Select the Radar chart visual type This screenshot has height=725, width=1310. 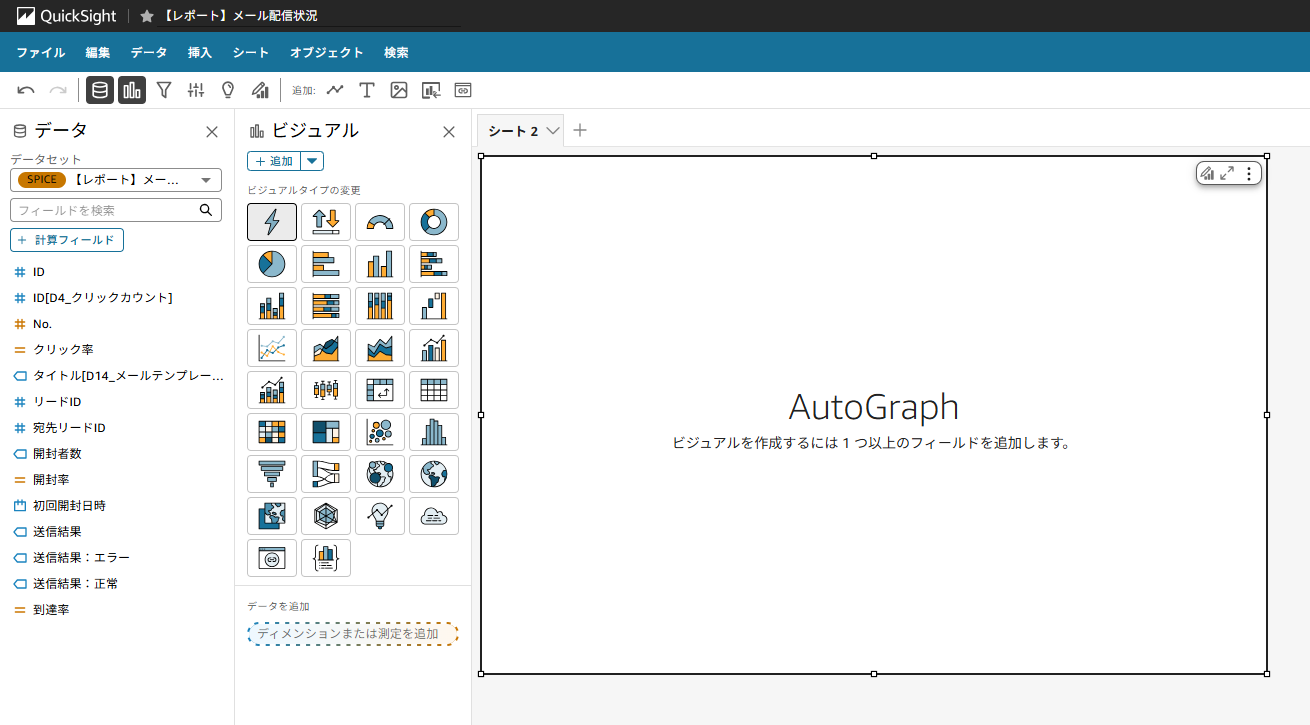[x=326, y=516]
